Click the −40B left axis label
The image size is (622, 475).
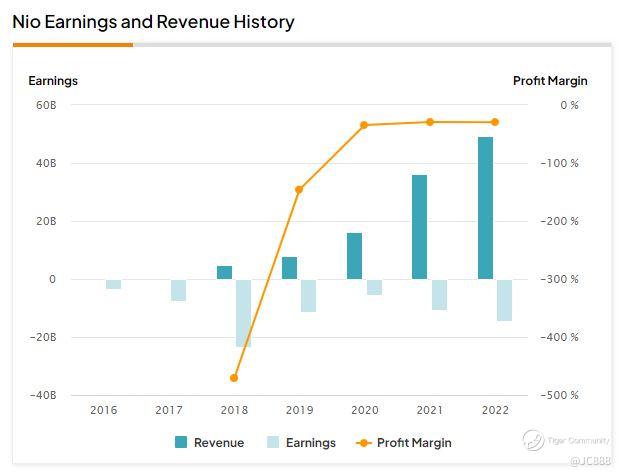coord(43,395)
